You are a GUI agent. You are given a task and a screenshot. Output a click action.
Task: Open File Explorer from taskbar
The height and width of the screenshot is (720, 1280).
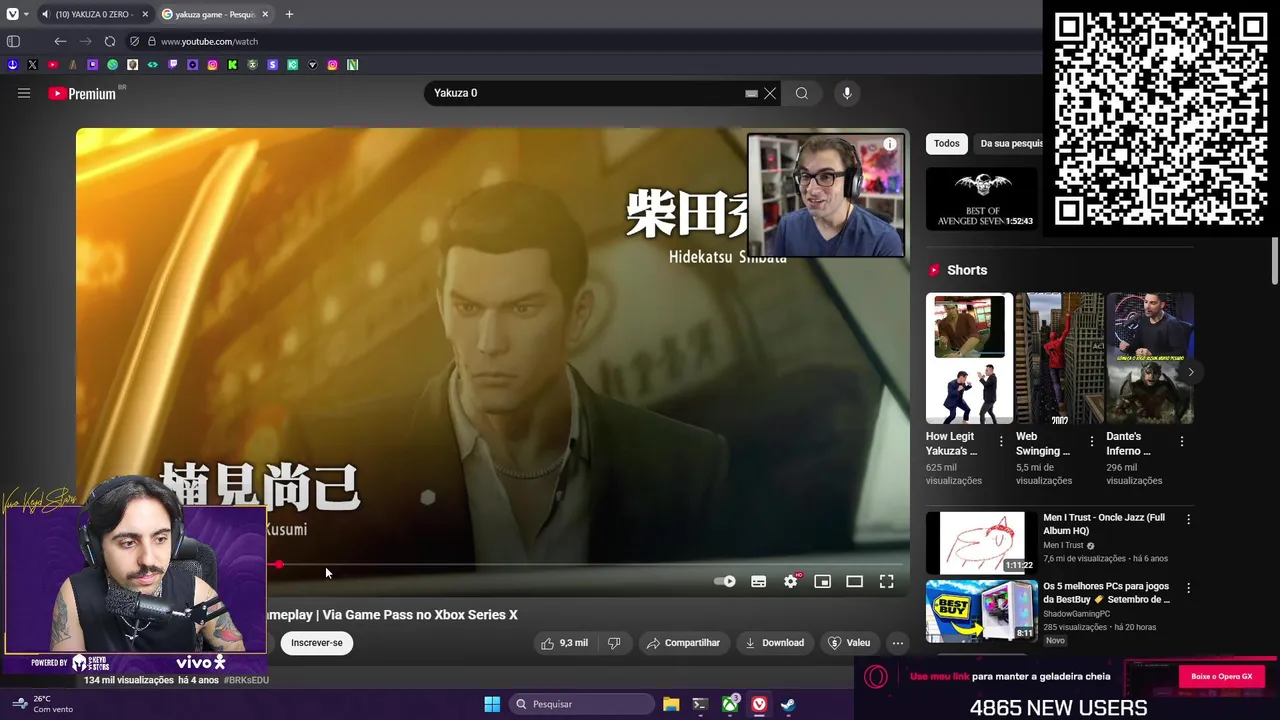click(x=671, y=704)
